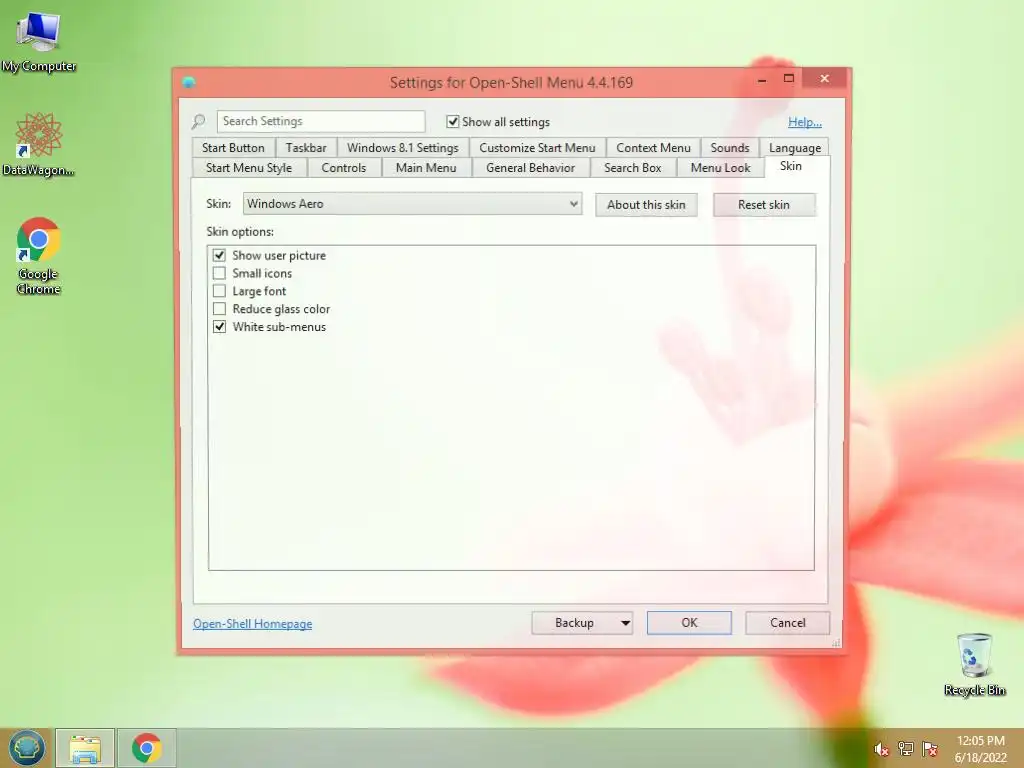This screenshot has height=768, width=1024.
Task: Switch to the Sounds tab
Action: tap(729, 148)
